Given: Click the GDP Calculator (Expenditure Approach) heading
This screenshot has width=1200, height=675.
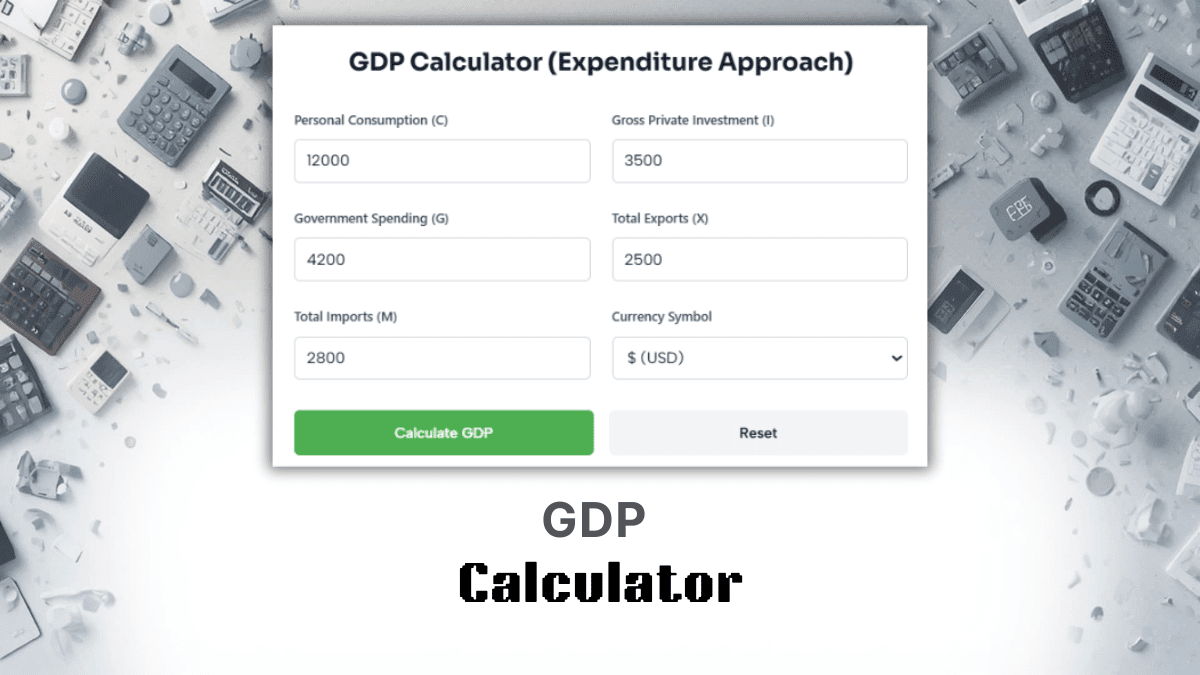Looking at the screenshot, I should click(600, 61).
